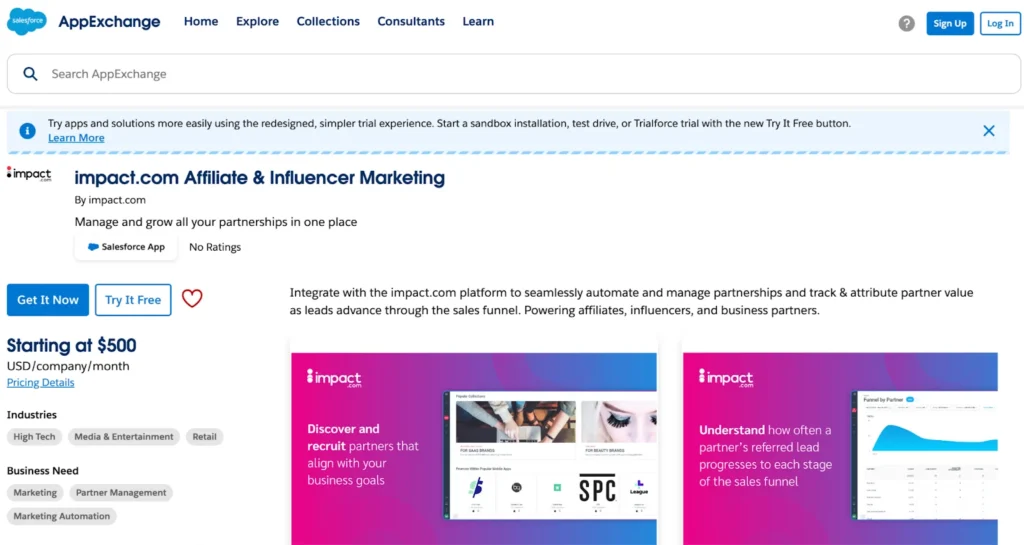Click the Get It Now button
The image size is (1024, 545).
pos(48,300)
